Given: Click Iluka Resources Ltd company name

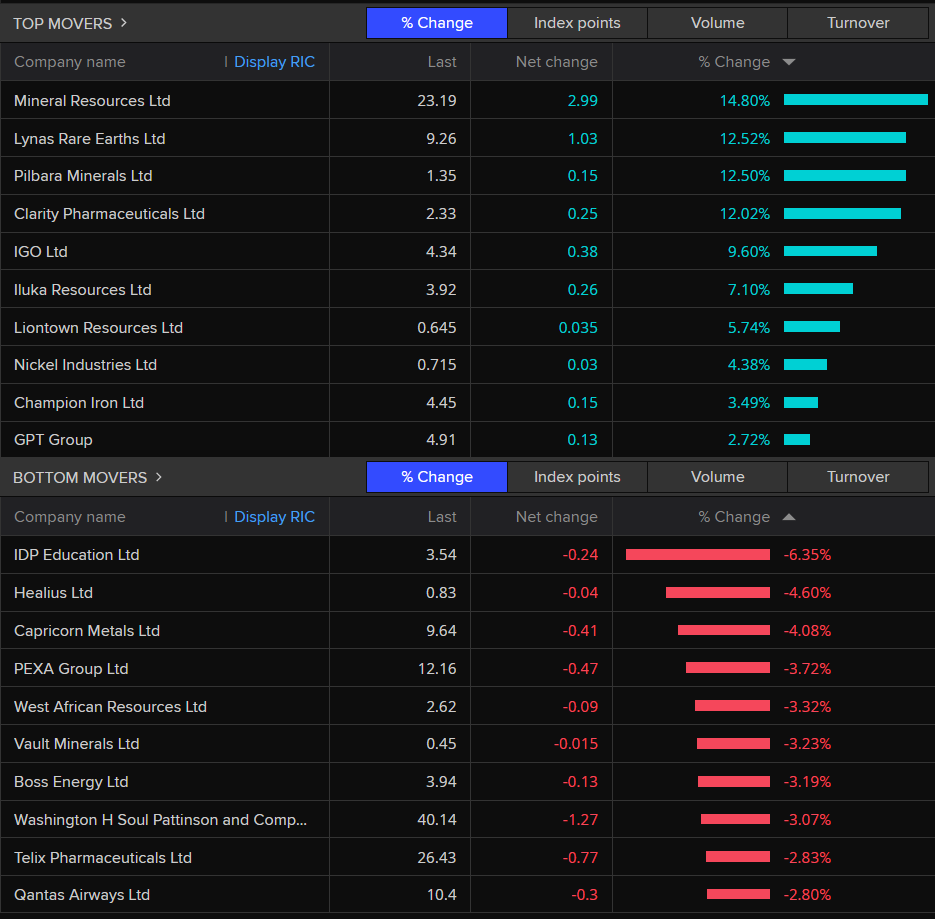Looking at the screenshot, I should tap(83, 290).
